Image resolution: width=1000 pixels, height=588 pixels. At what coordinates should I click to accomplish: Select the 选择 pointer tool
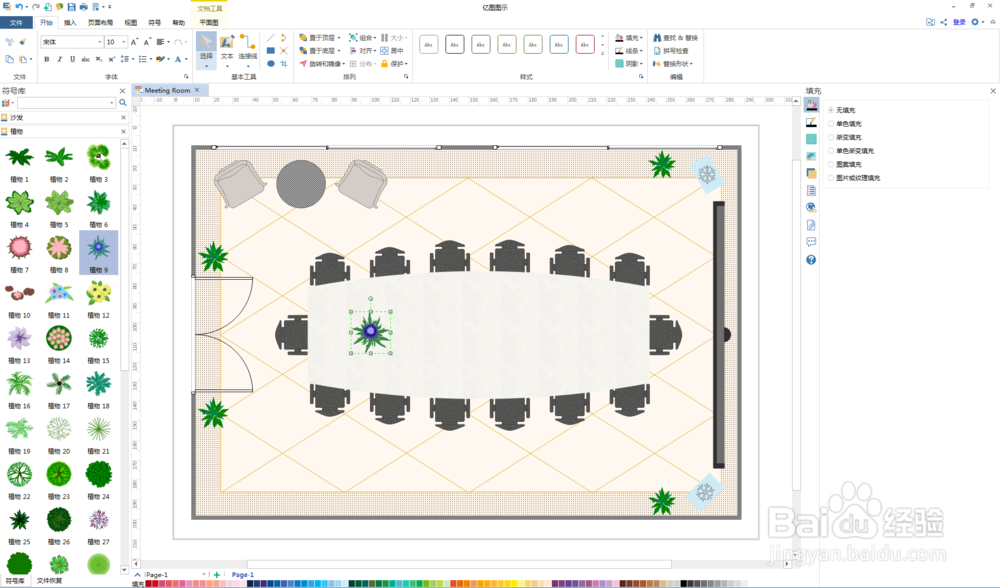pos(206,48)
